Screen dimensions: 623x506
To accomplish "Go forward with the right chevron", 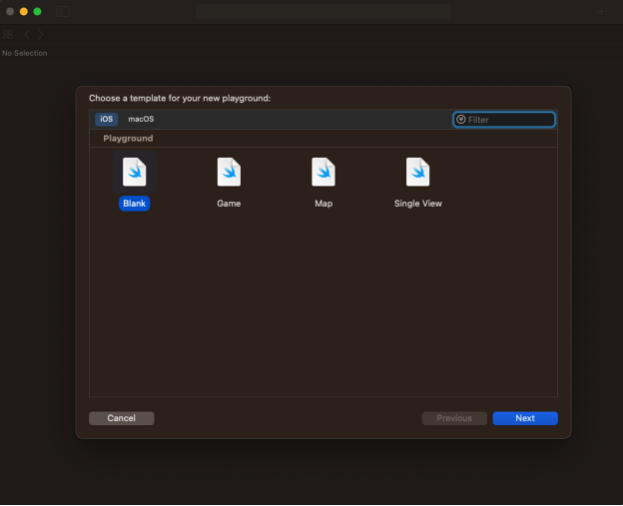I will [x=41, y=35].
